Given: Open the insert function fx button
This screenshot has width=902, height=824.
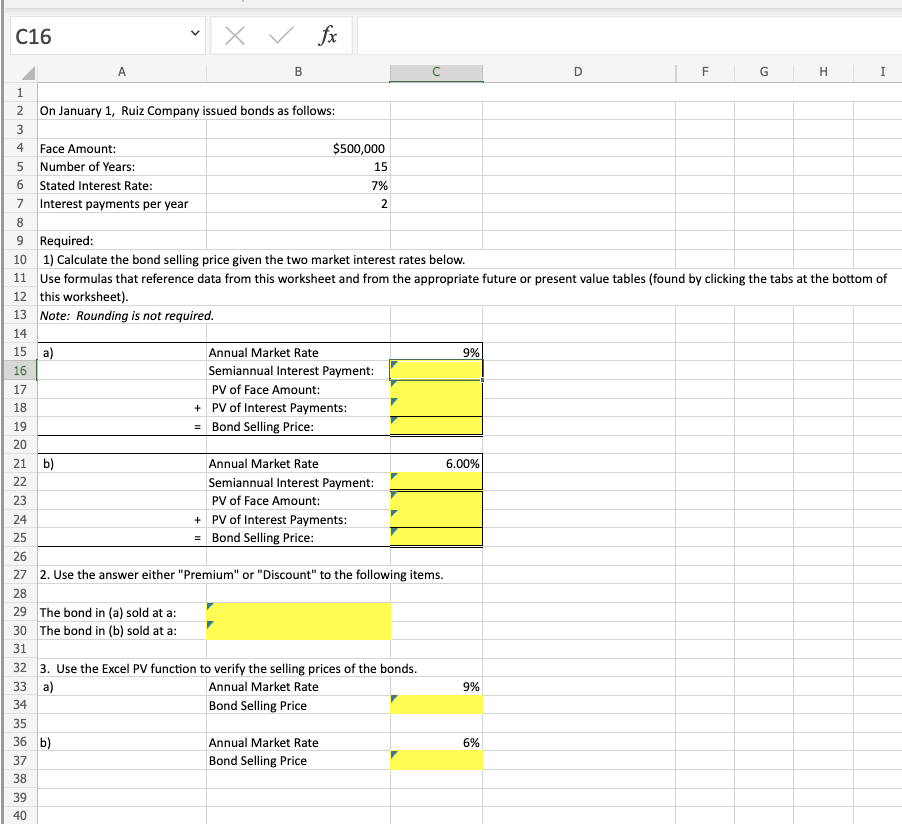Looking at the screenshot, I should click(327, 36).
